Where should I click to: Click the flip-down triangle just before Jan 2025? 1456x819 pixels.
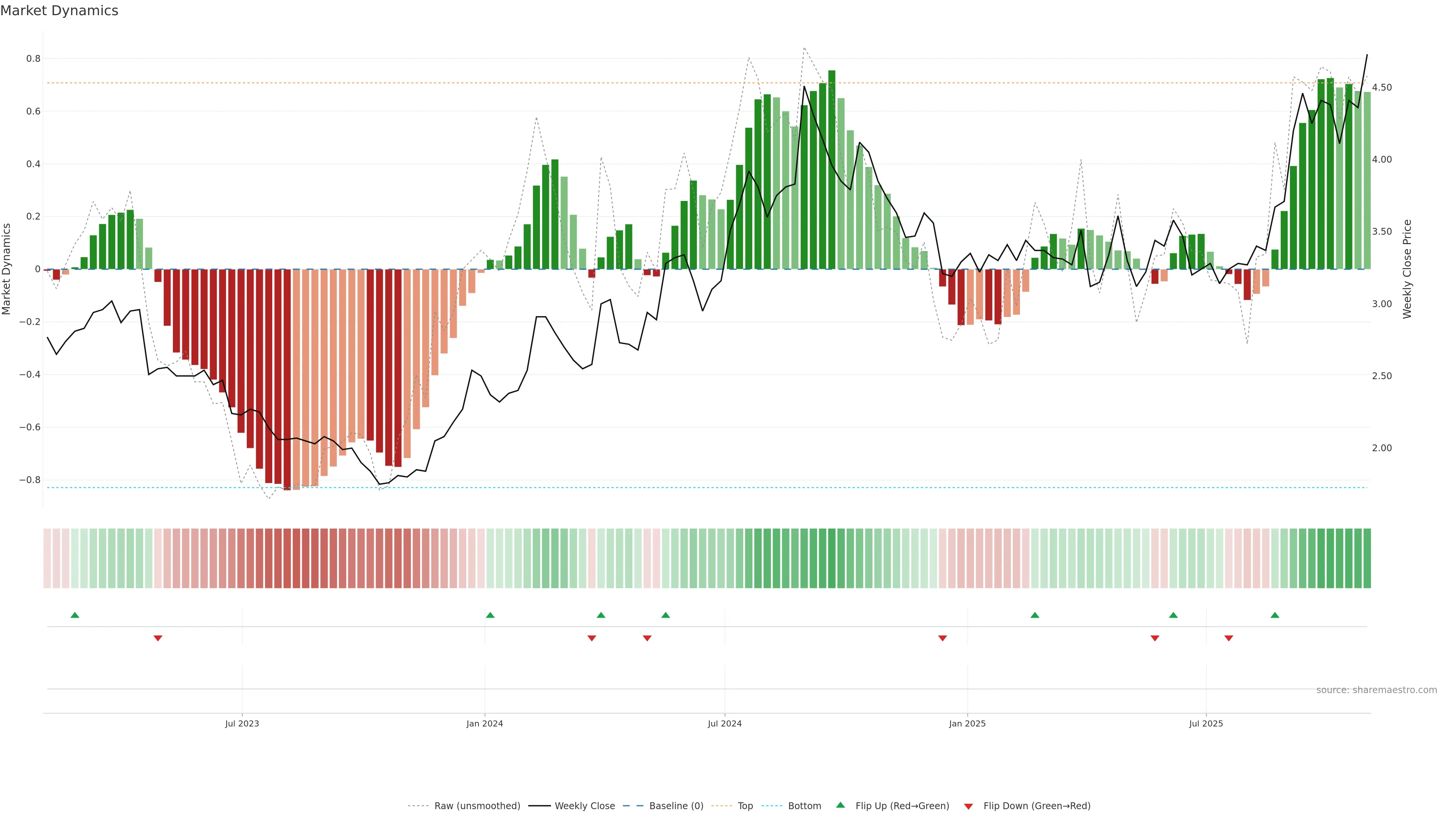(x=942, y=638)
